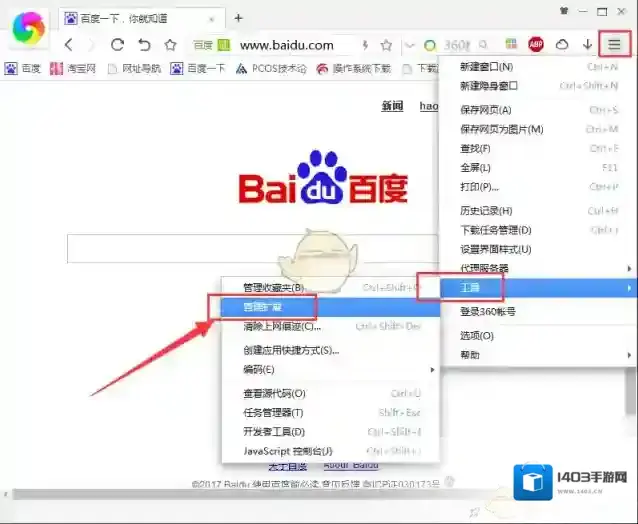638x524 pixels.
Task: Click the 360 search engine circle icon
Action: (430, 45)
